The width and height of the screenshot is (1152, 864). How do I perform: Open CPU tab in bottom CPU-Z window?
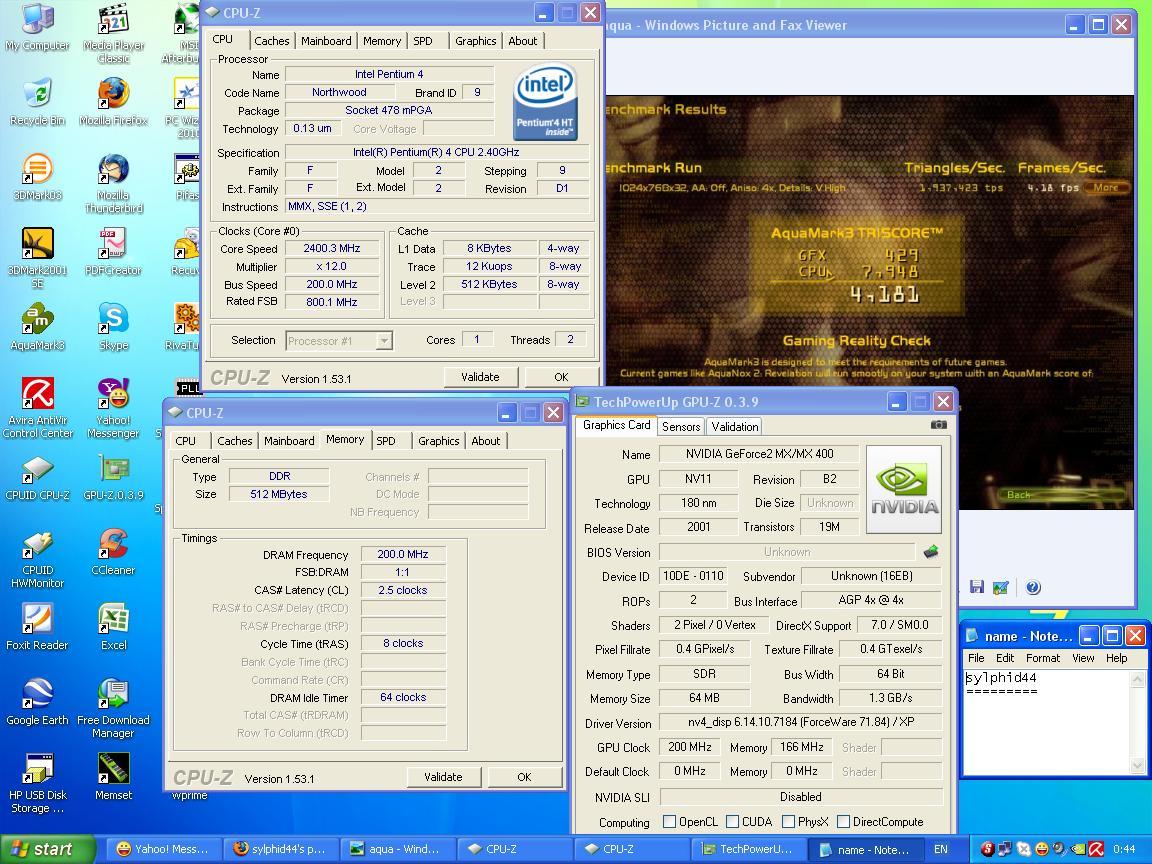(x=185, y=441)
